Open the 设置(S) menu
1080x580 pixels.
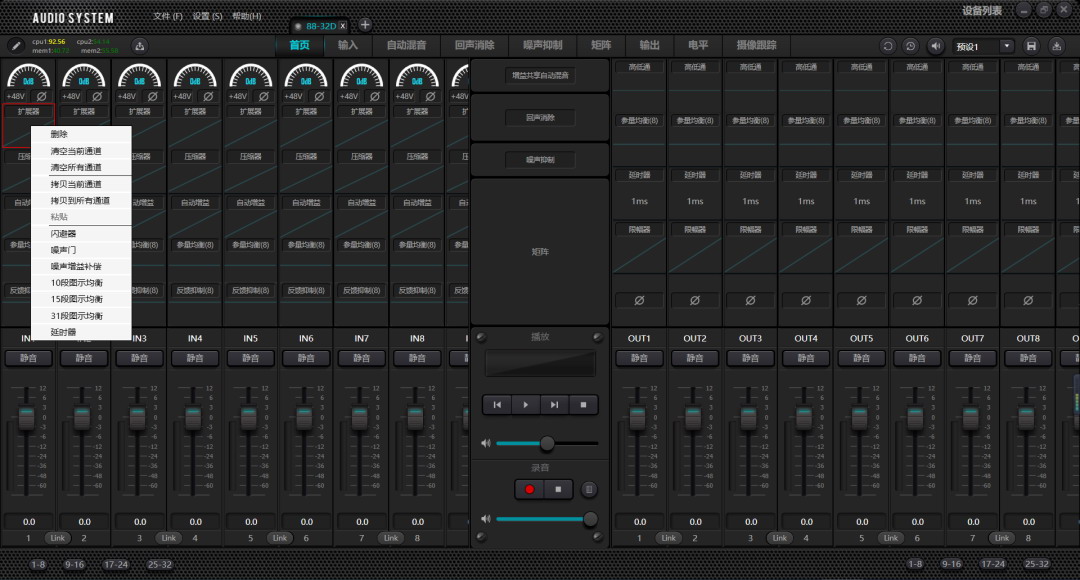[207, 17]
